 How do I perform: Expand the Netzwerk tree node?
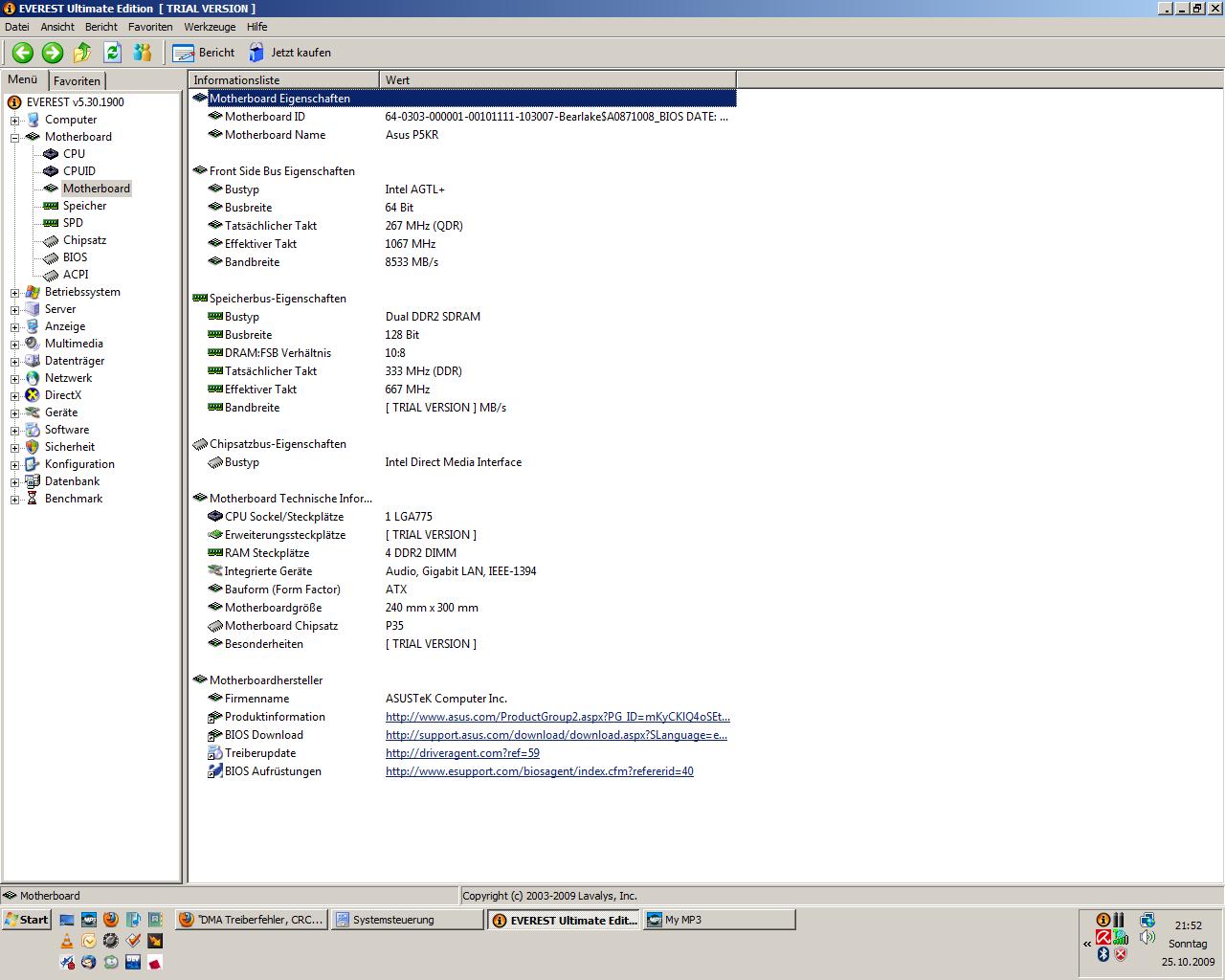pos(14,379)
